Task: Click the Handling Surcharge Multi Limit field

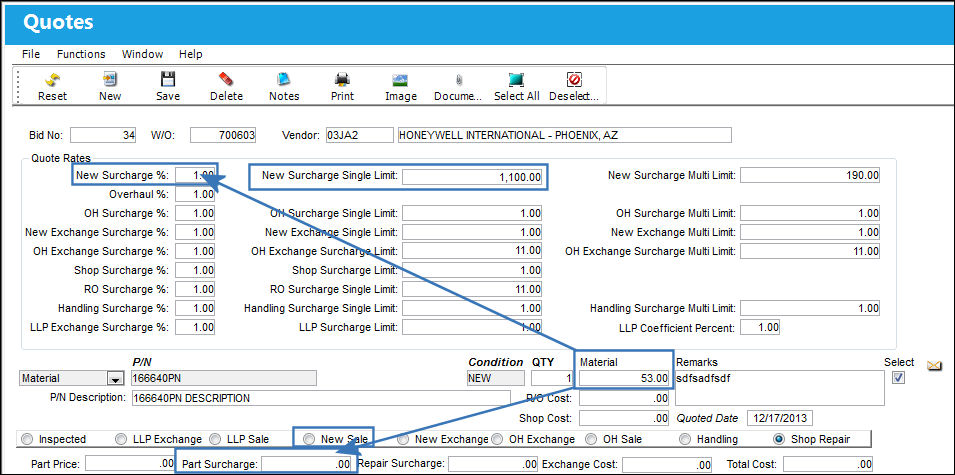Action: click(810, 308)
